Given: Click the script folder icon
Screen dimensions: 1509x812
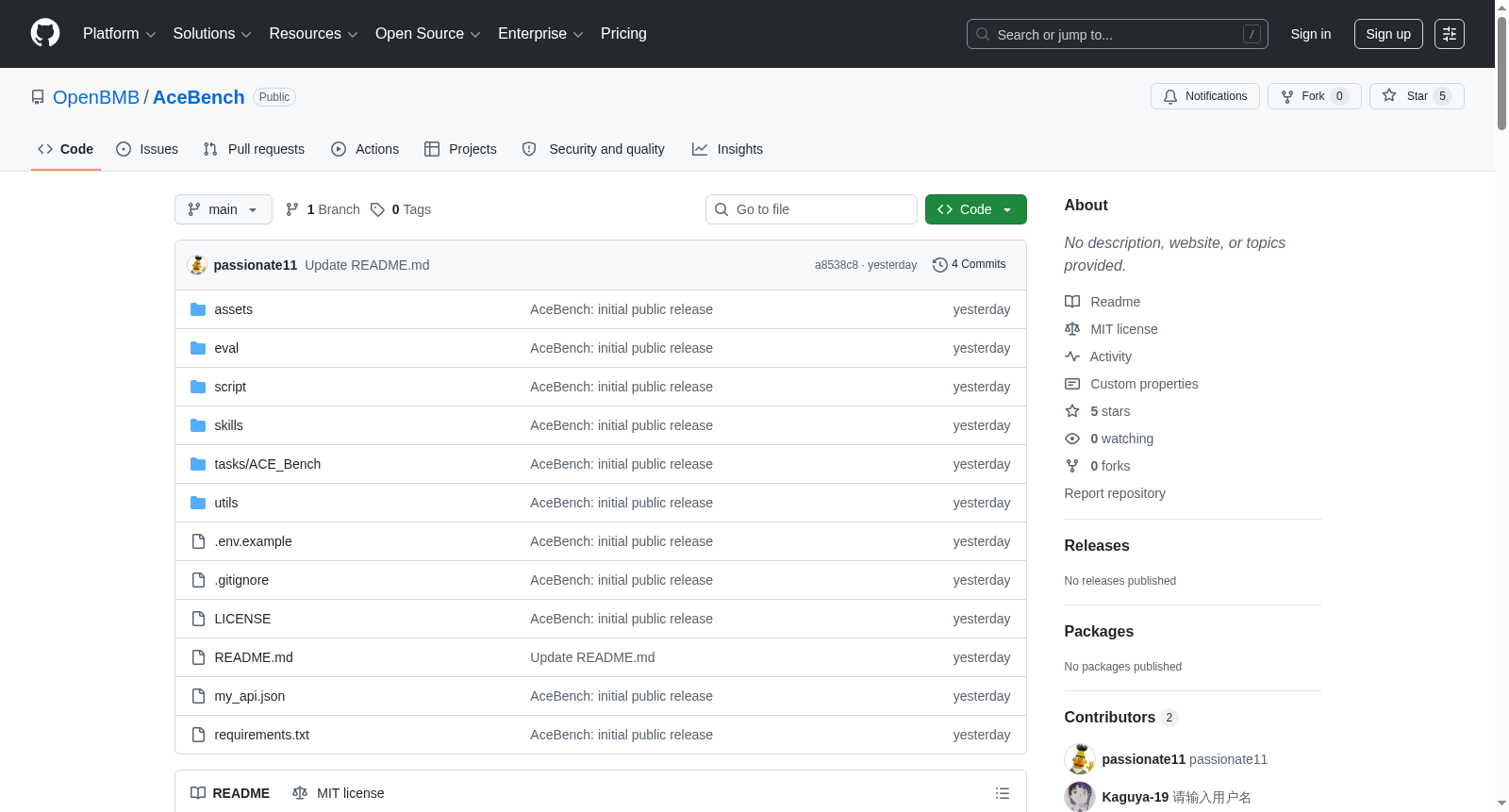Looking at the screenshot, I should point(198,387).
